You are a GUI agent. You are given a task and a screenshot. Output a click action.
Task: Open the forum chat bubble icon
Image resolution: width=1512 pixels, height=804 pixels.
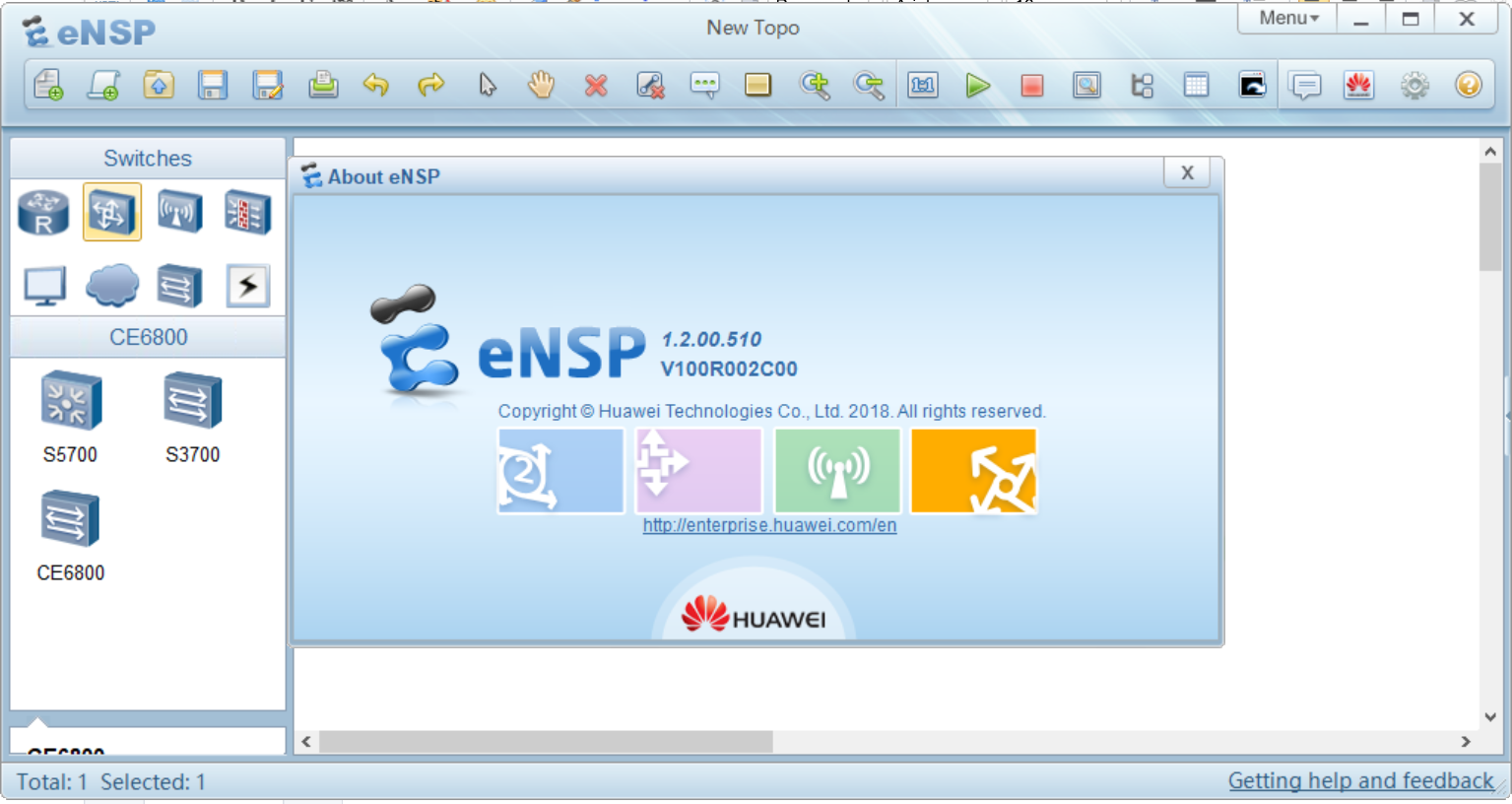tap(1305, 86)
